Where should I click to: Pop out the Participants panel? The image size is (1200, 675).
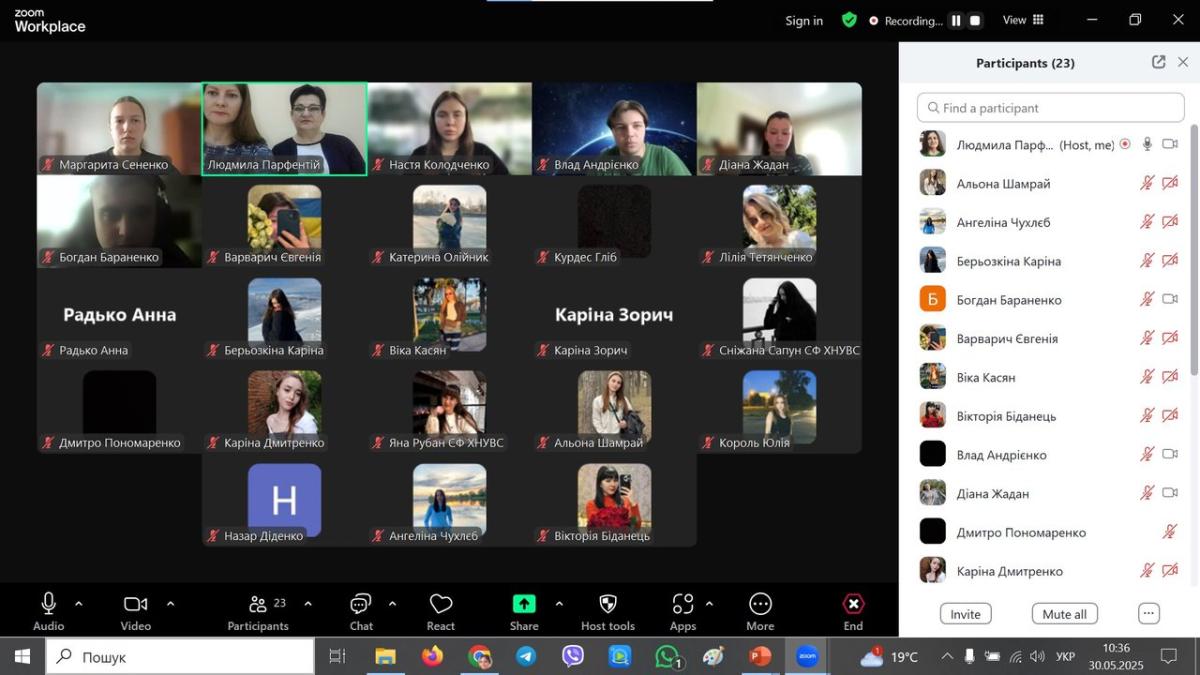1158,62
